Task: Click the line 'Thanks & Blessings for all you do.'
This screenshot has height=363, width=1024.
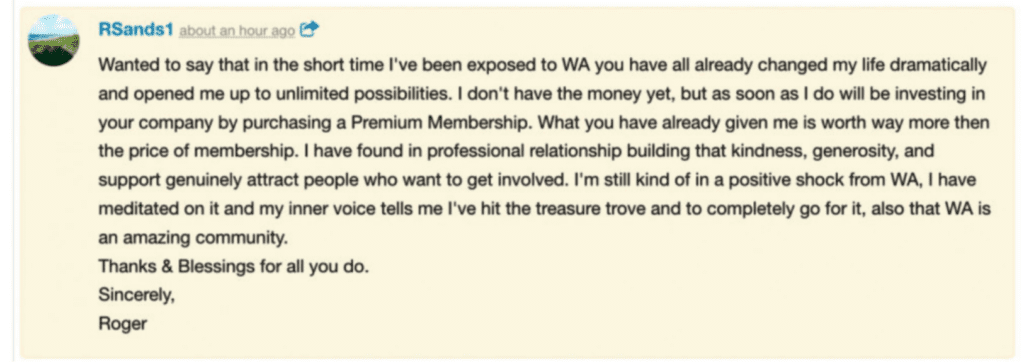Action: coord(234,266)
